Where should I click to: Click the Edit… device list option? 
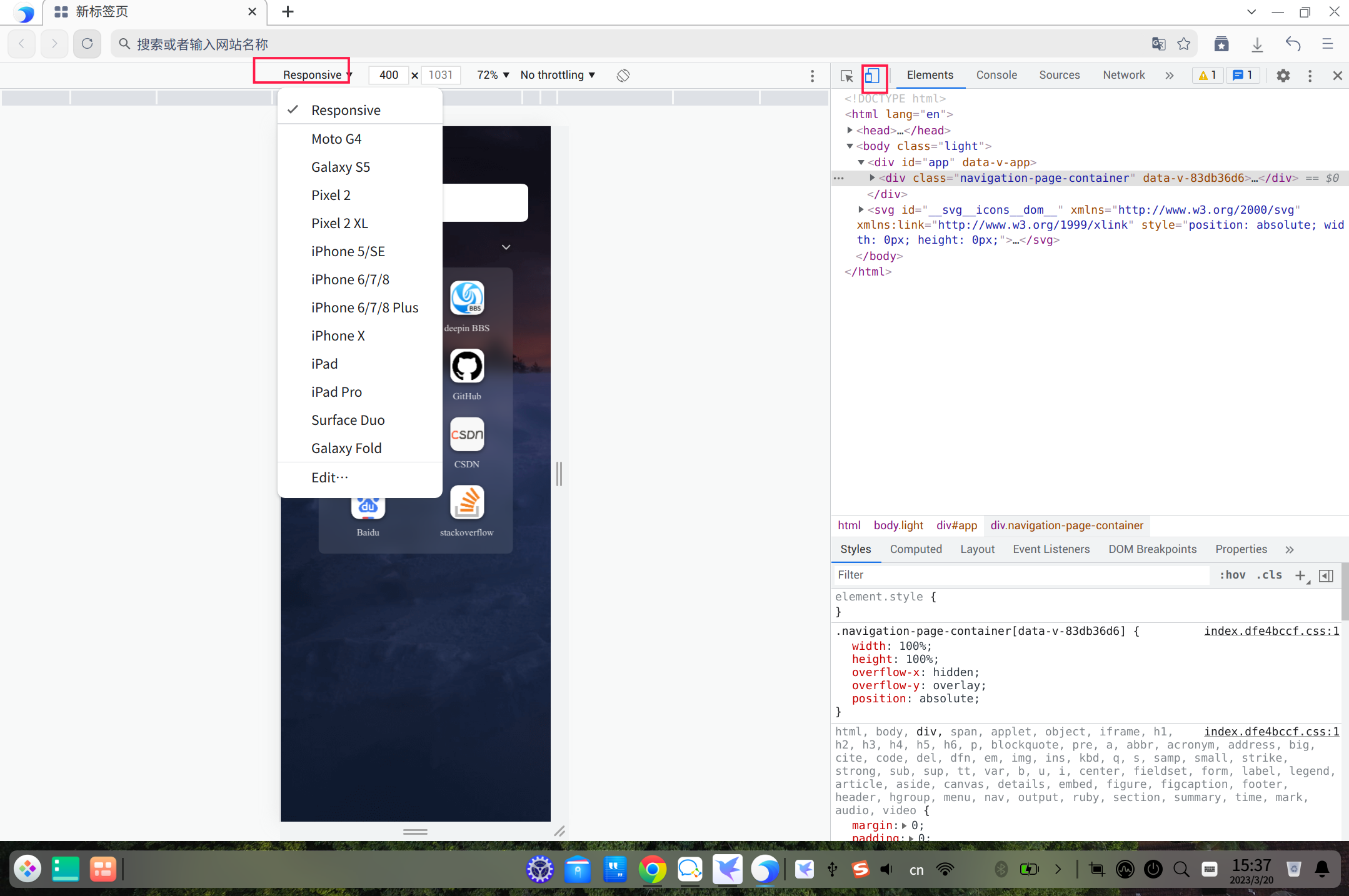click(329, 477)
